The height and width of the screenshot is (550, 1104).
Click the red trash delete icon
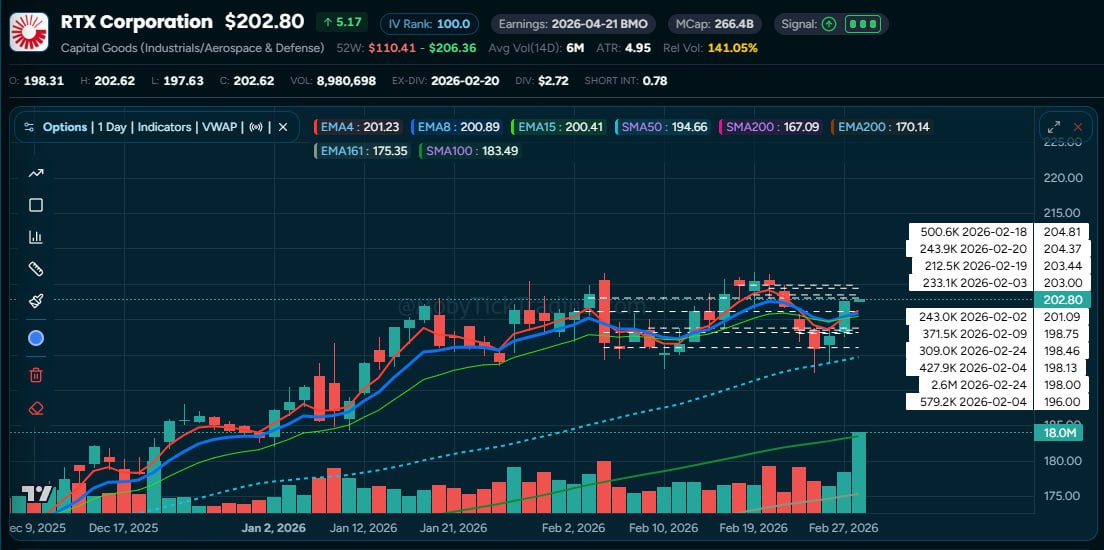36,375
